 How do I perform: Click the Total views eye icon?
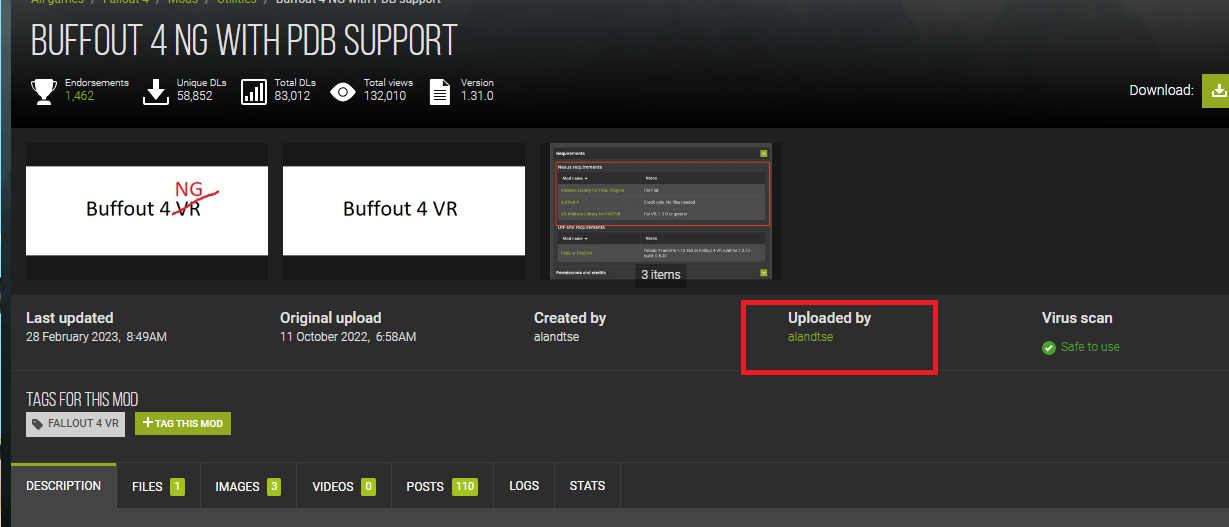343,92
